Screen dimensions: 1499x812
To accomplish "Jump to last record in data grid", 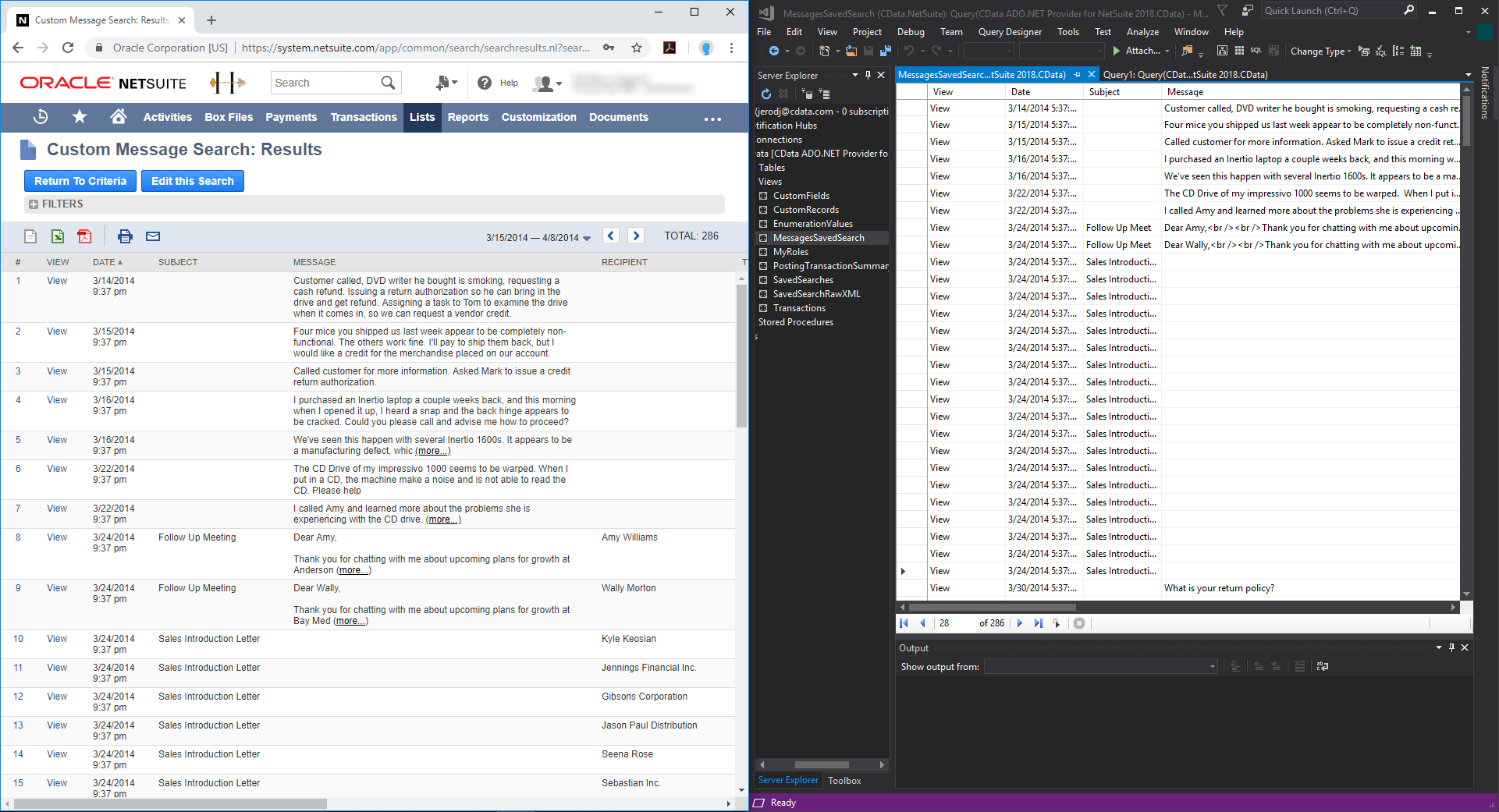I will 1038,623.
